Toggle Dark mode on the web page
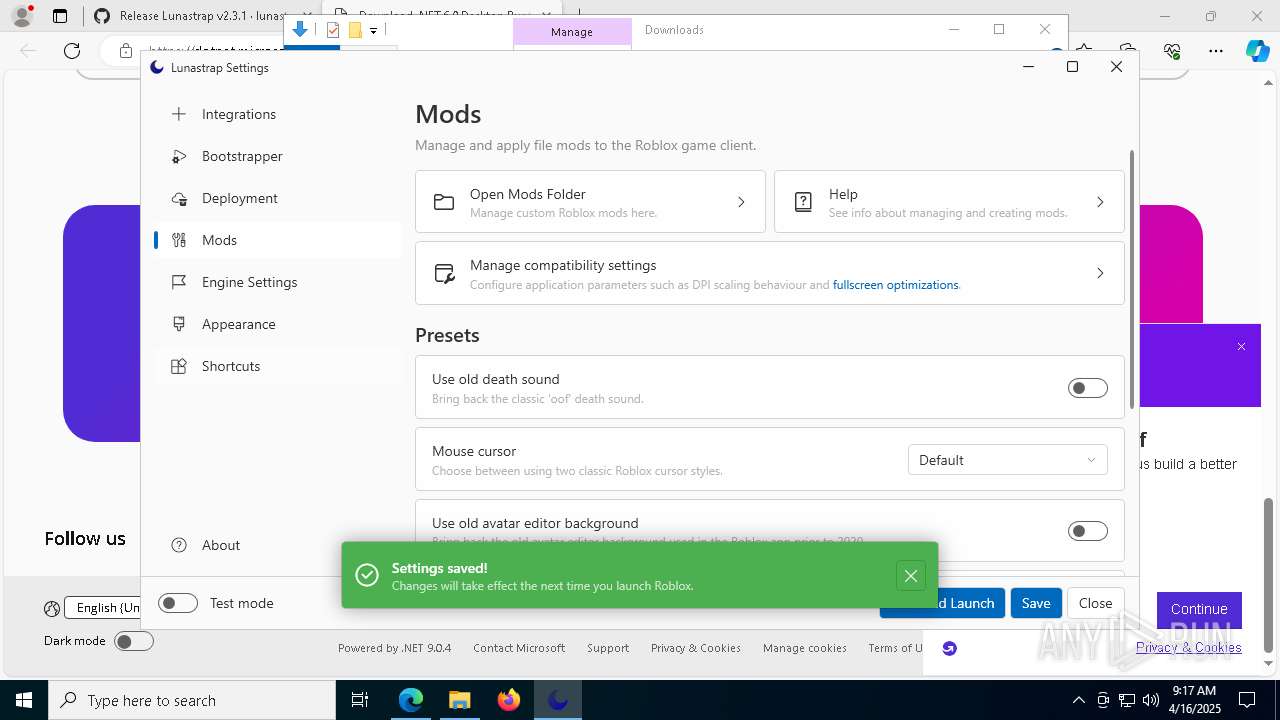This screenshot has width=1280, height=720. click(x=134, y=641)
